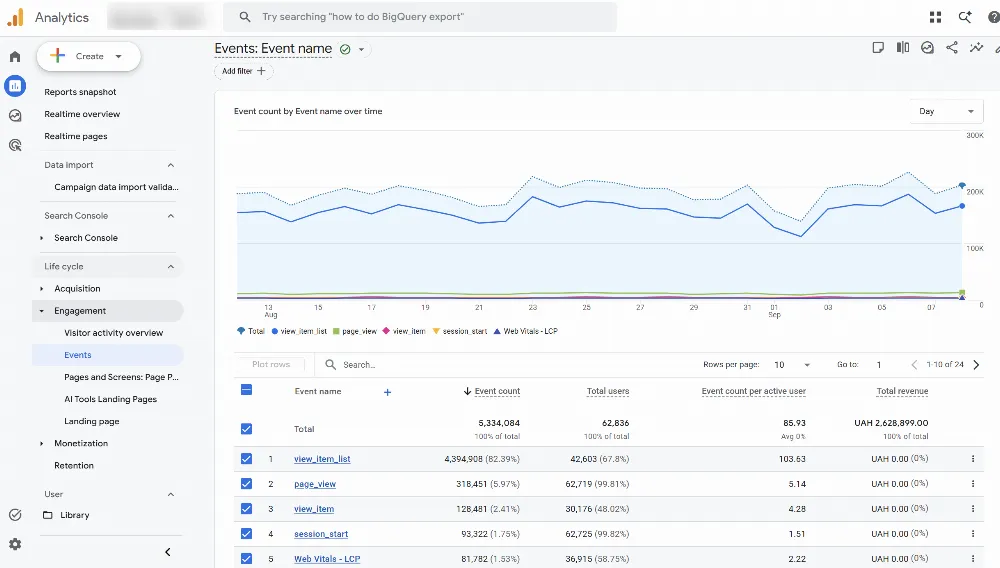Open the apps grid icon

[x=936, y=17]
